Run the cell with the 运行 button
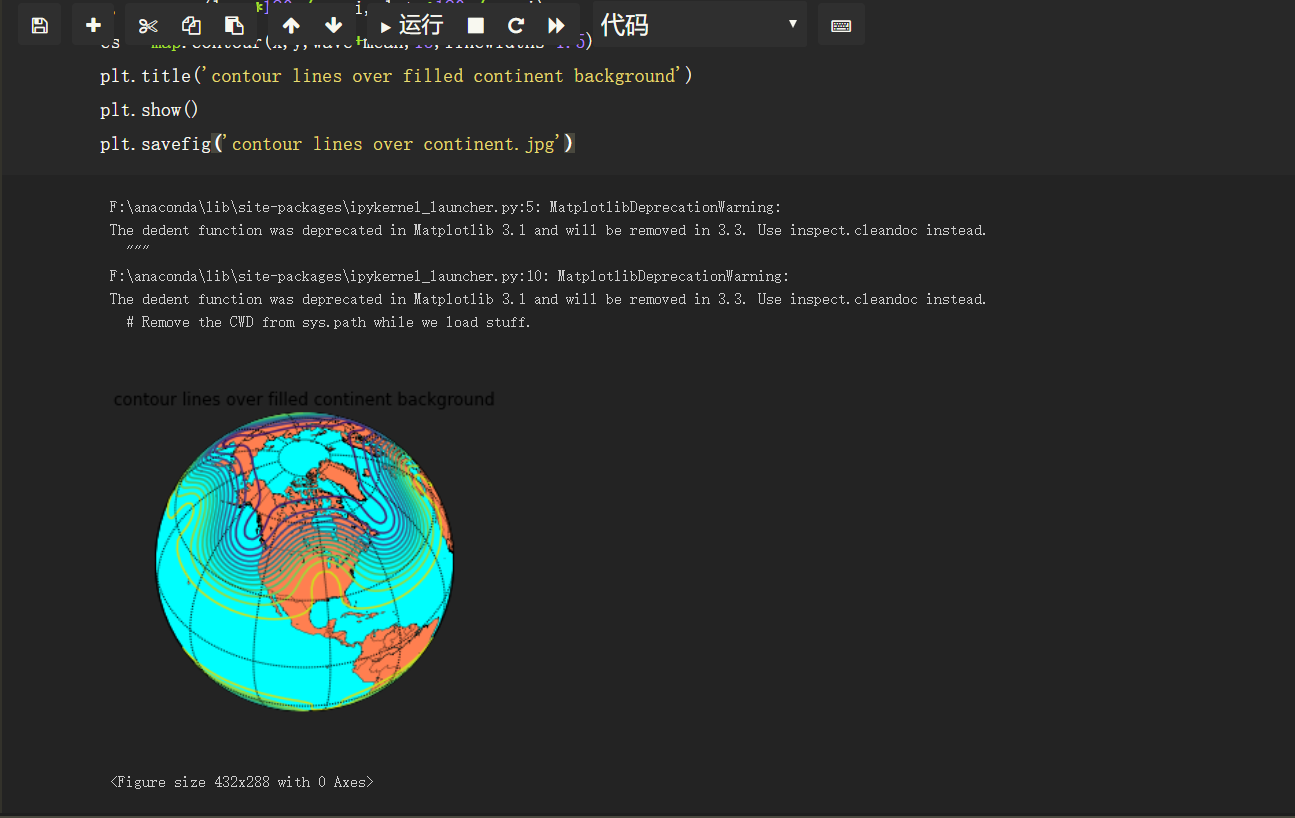The image size is (1295, 818). [414, 24]
